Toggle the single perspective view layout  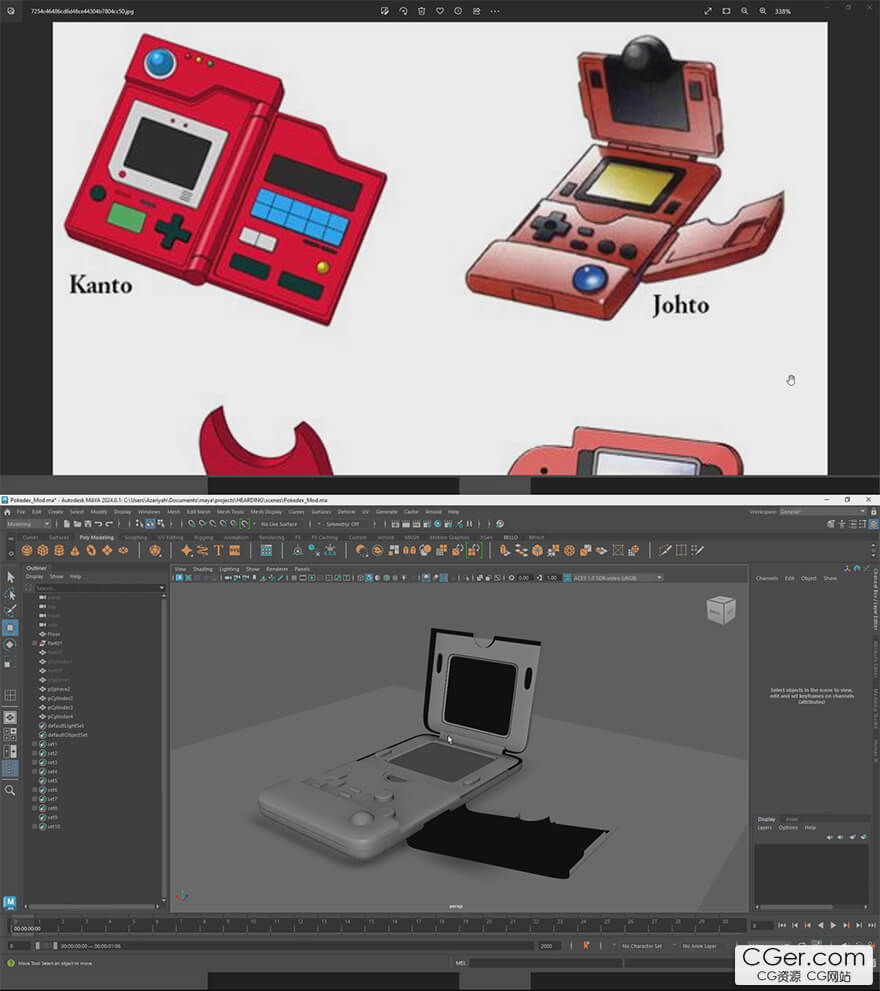tap(10, 717)
